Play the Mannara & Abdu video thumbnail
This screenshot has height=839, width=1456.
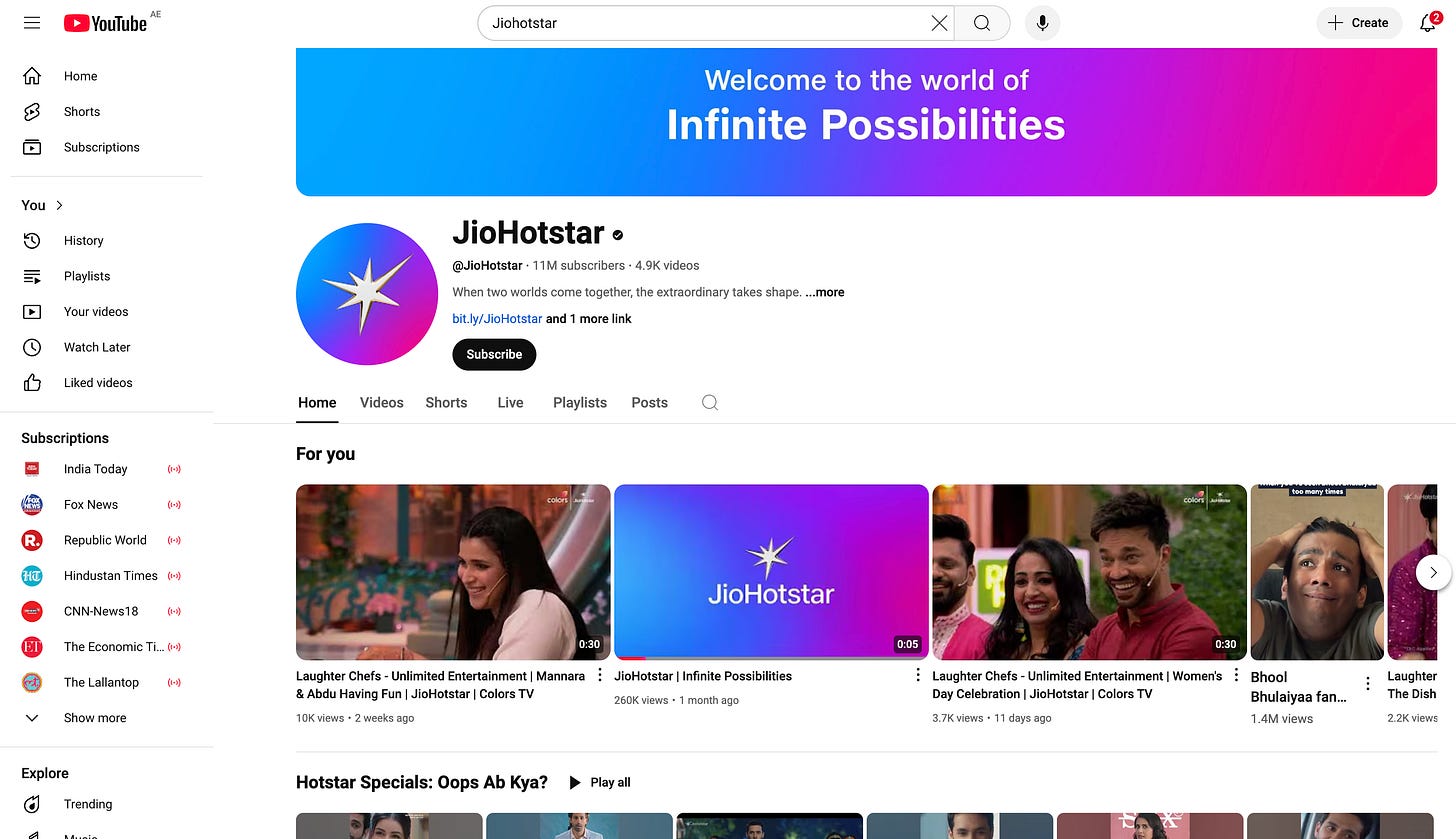coord(453,572)
